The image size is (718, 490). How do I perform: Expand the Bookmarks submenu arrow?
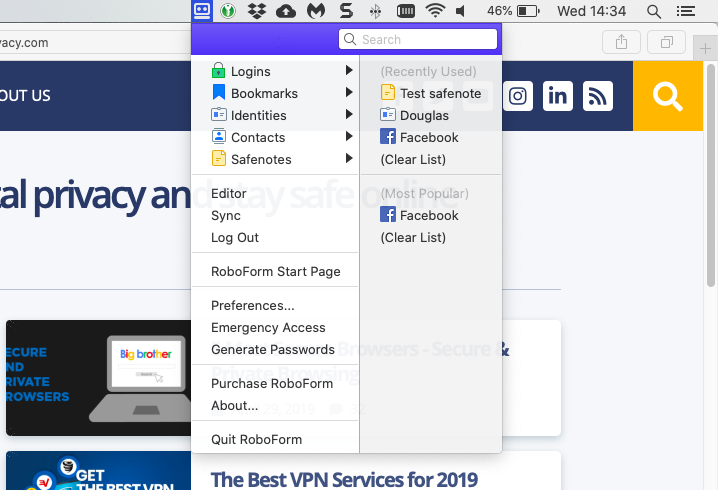click(x=349, y=92)
